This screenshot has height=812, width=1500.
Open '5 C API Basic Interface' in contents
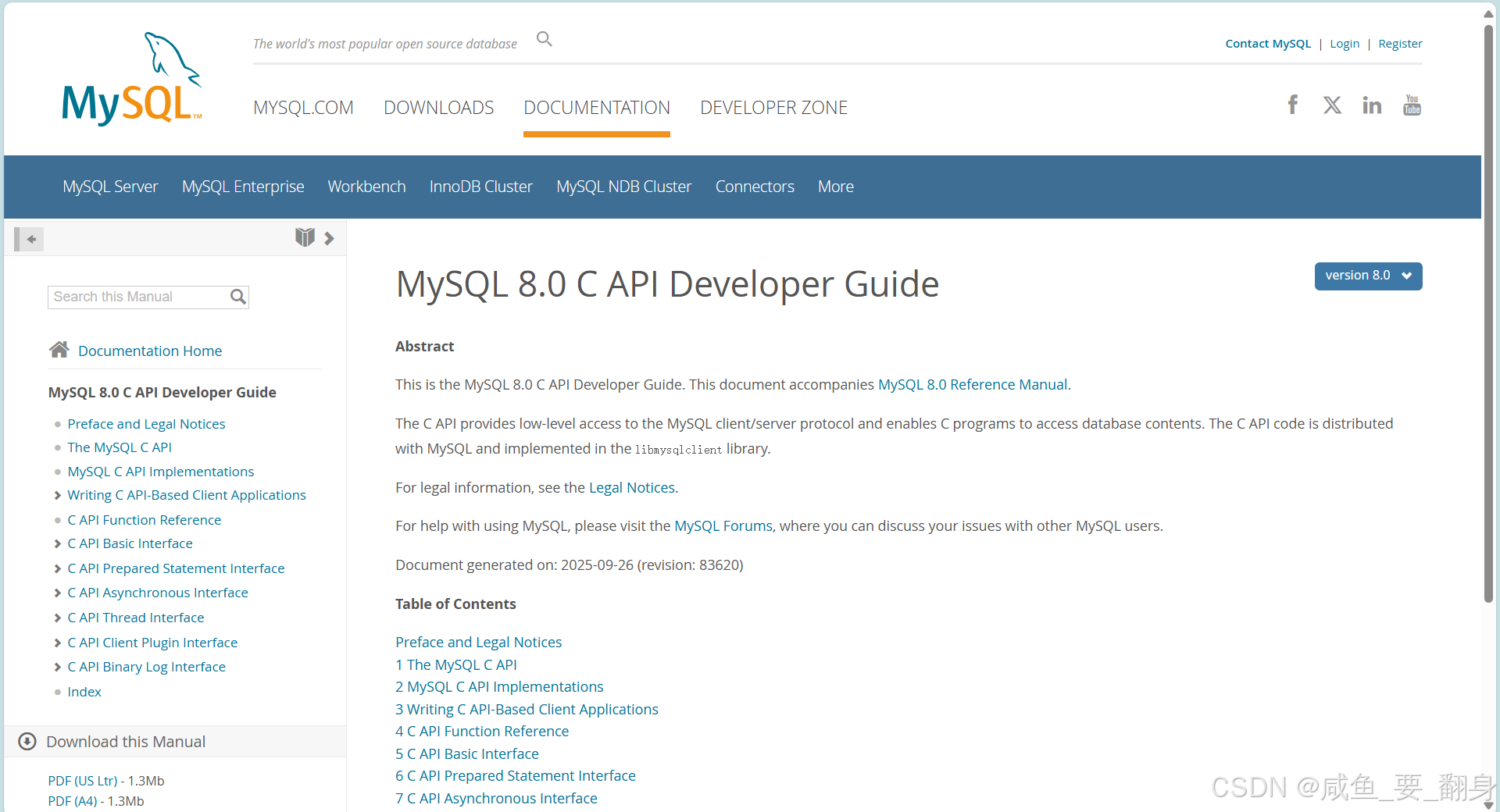(x=467, y=754)
